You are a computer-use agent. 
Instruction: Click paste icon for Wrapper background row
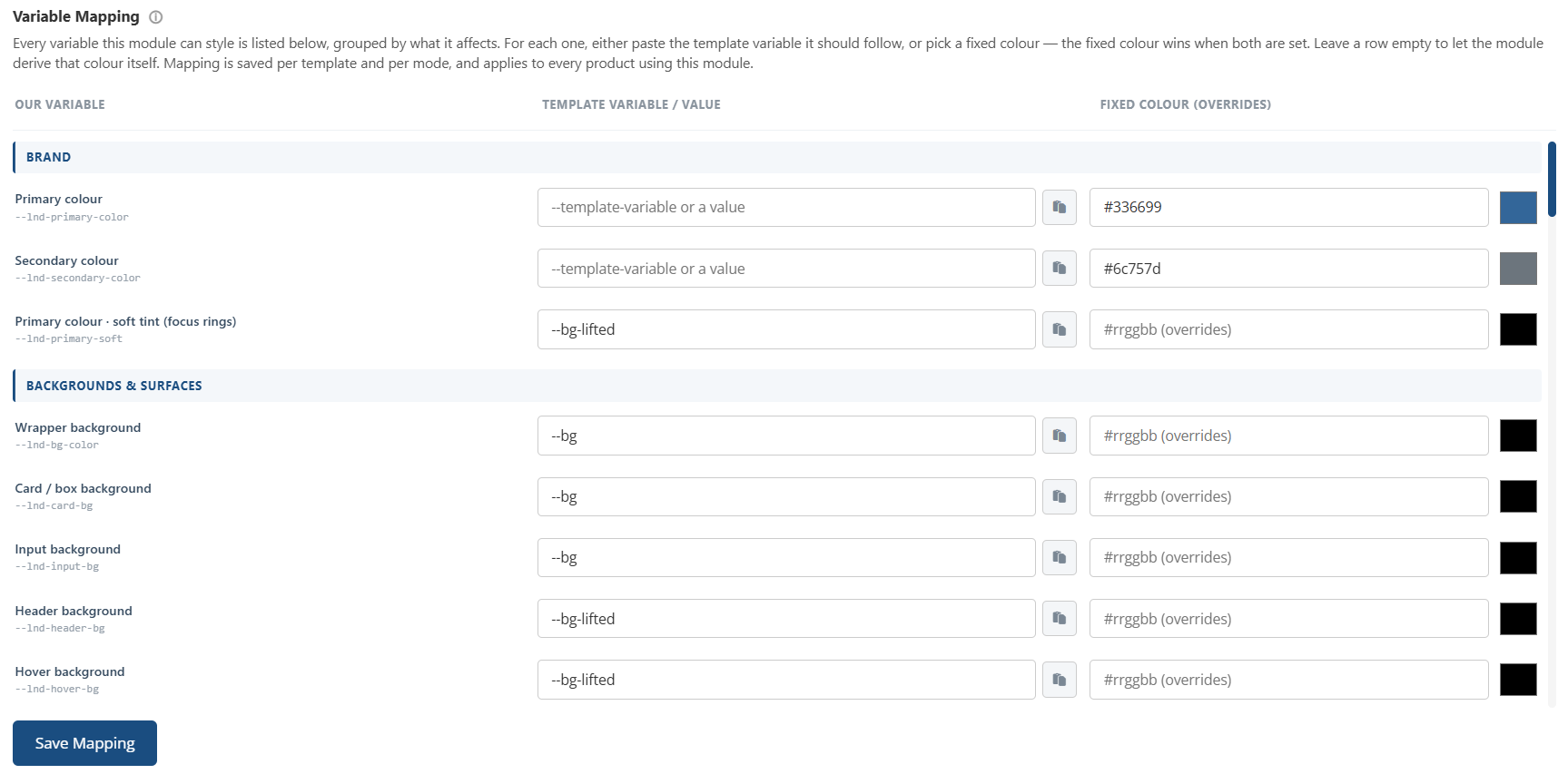coord(1059,436)
